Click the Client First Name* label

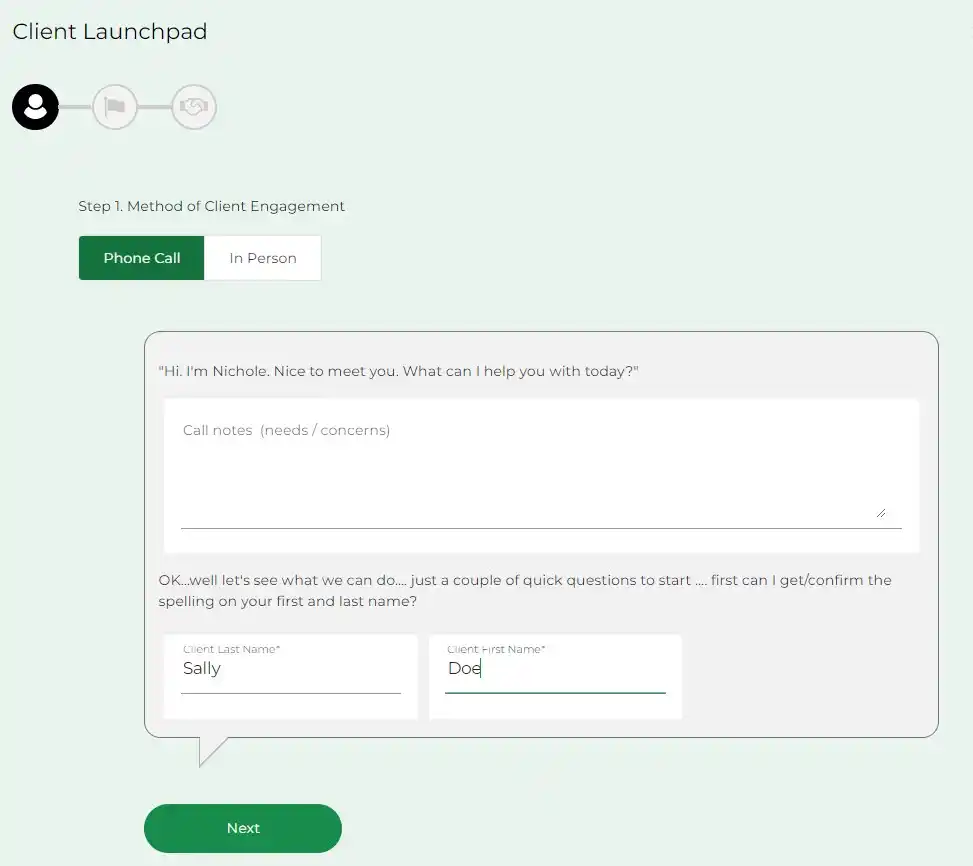click(496, 649)
